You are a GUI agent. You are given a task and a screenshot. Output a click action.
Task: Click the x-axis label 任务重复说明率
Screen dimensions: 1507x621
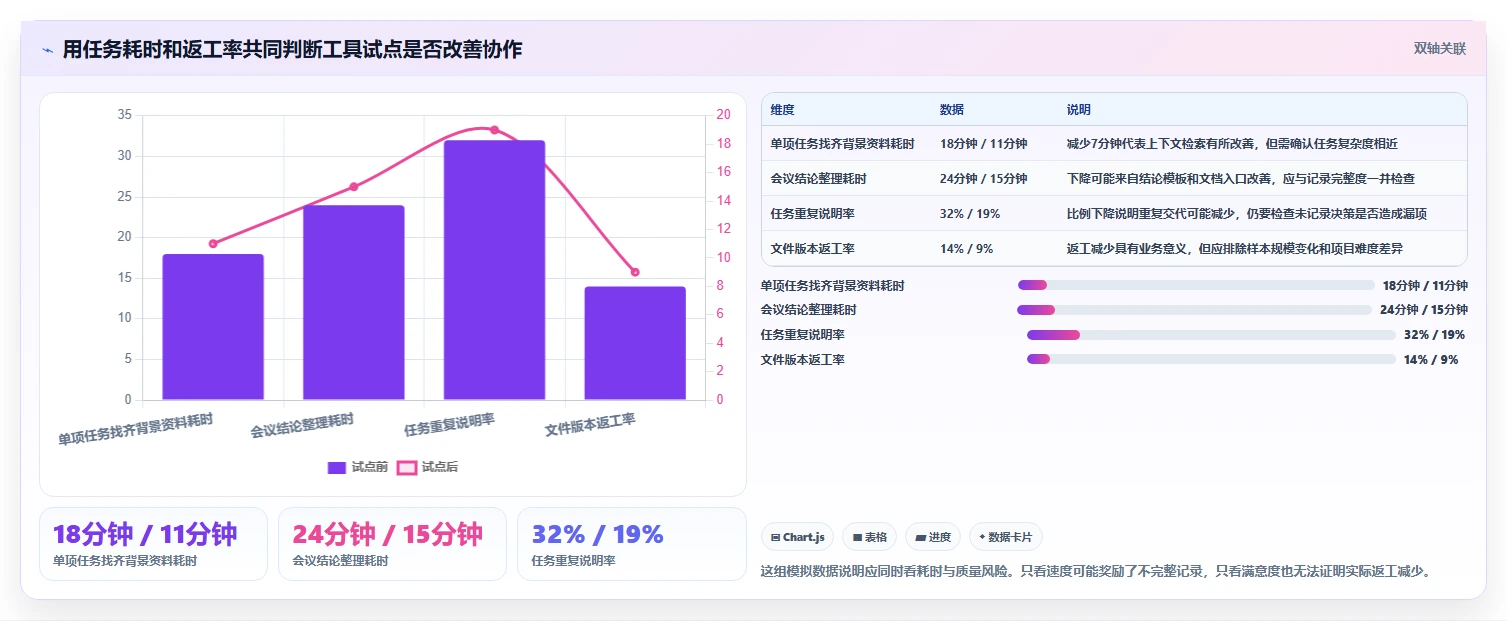click(449, 425)
